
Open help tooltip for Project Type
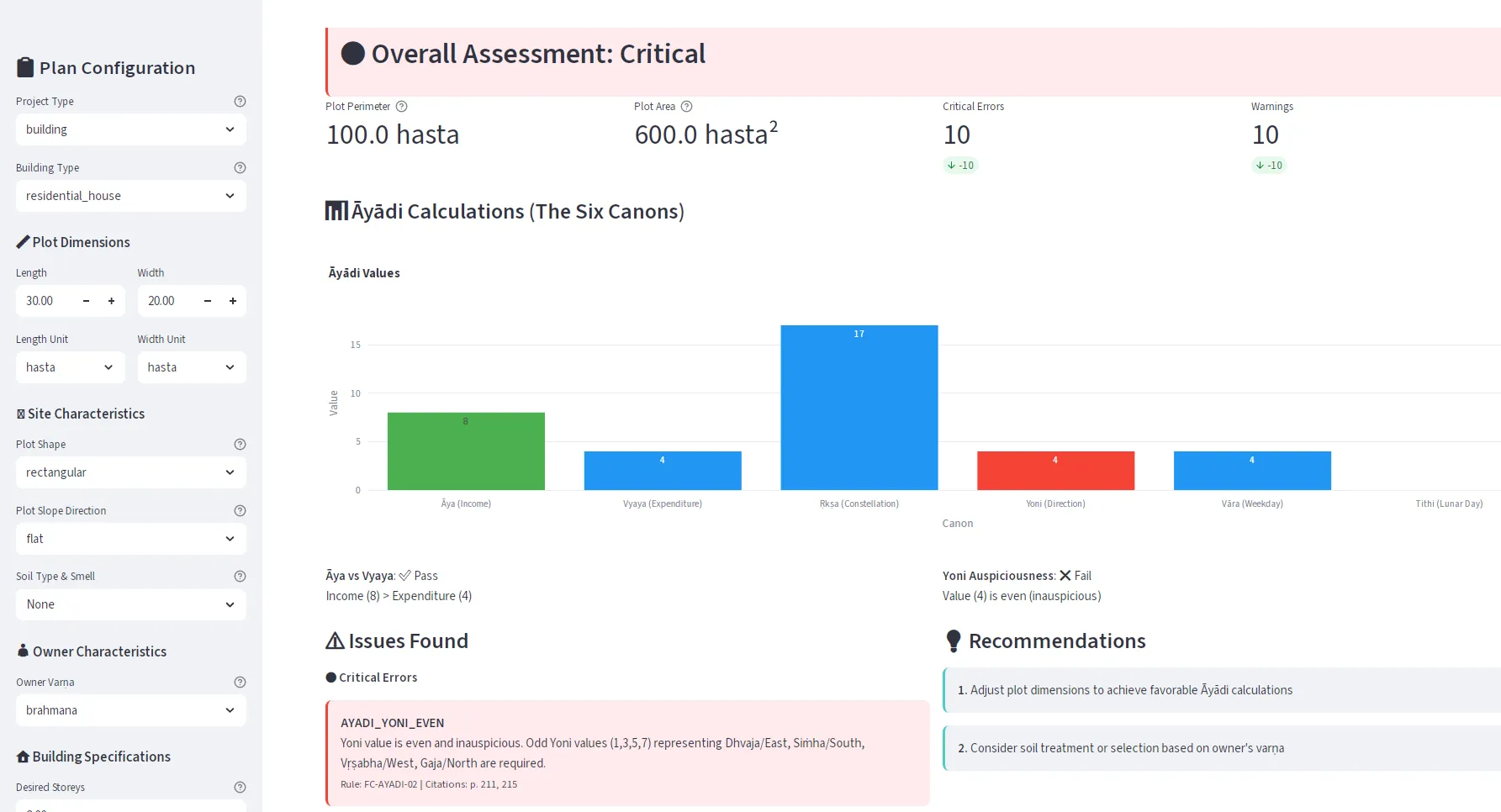(x=240, y=101)
